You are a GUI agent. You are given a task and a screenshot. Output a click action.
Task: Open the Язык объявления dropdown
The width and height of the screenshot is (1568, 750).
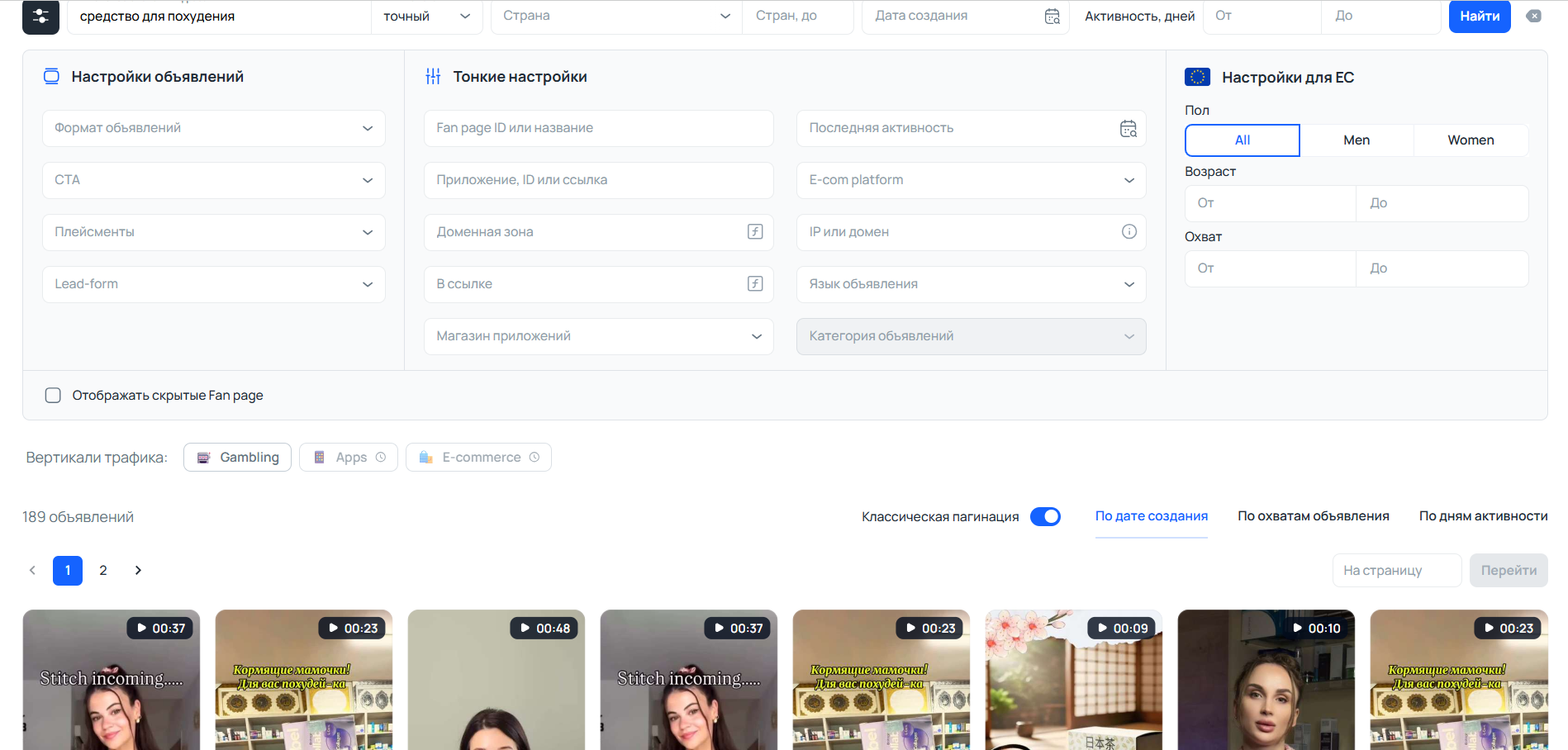[971, 284]
